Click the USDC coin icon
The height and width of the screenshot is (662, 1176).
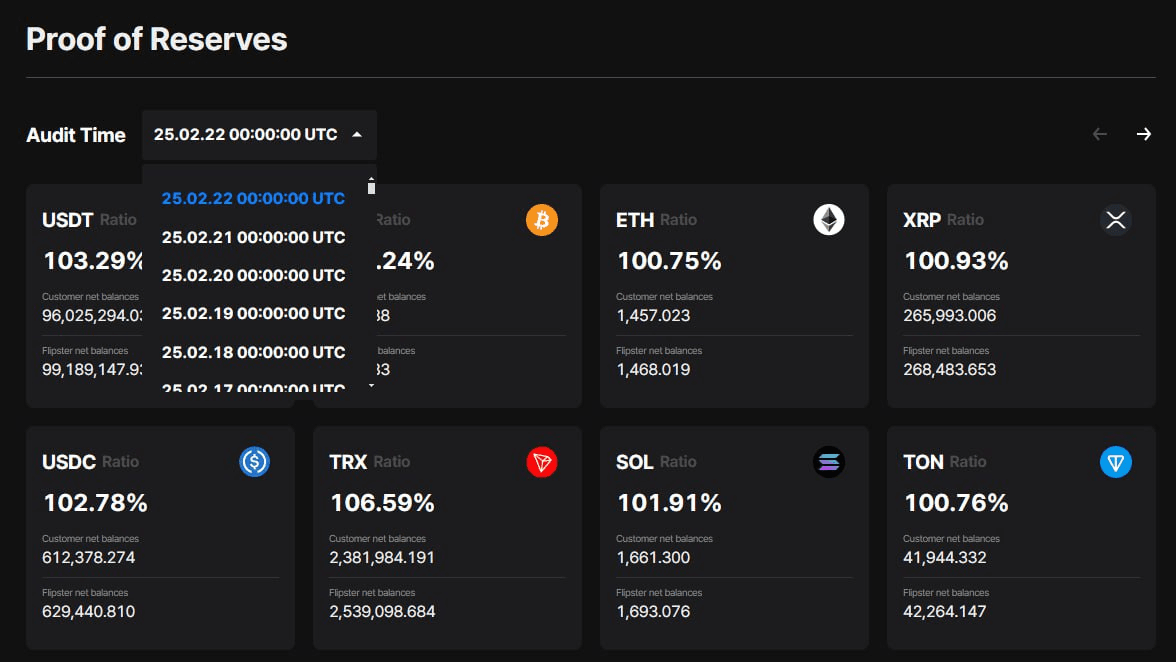[x=254, y=462]
